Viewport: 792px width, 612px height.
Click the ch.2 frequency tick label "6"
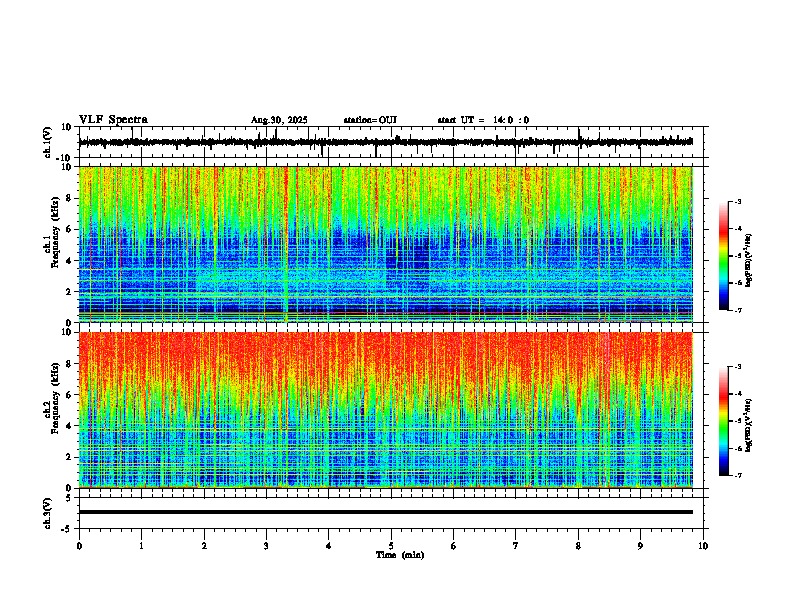click(x=69, y=395)
